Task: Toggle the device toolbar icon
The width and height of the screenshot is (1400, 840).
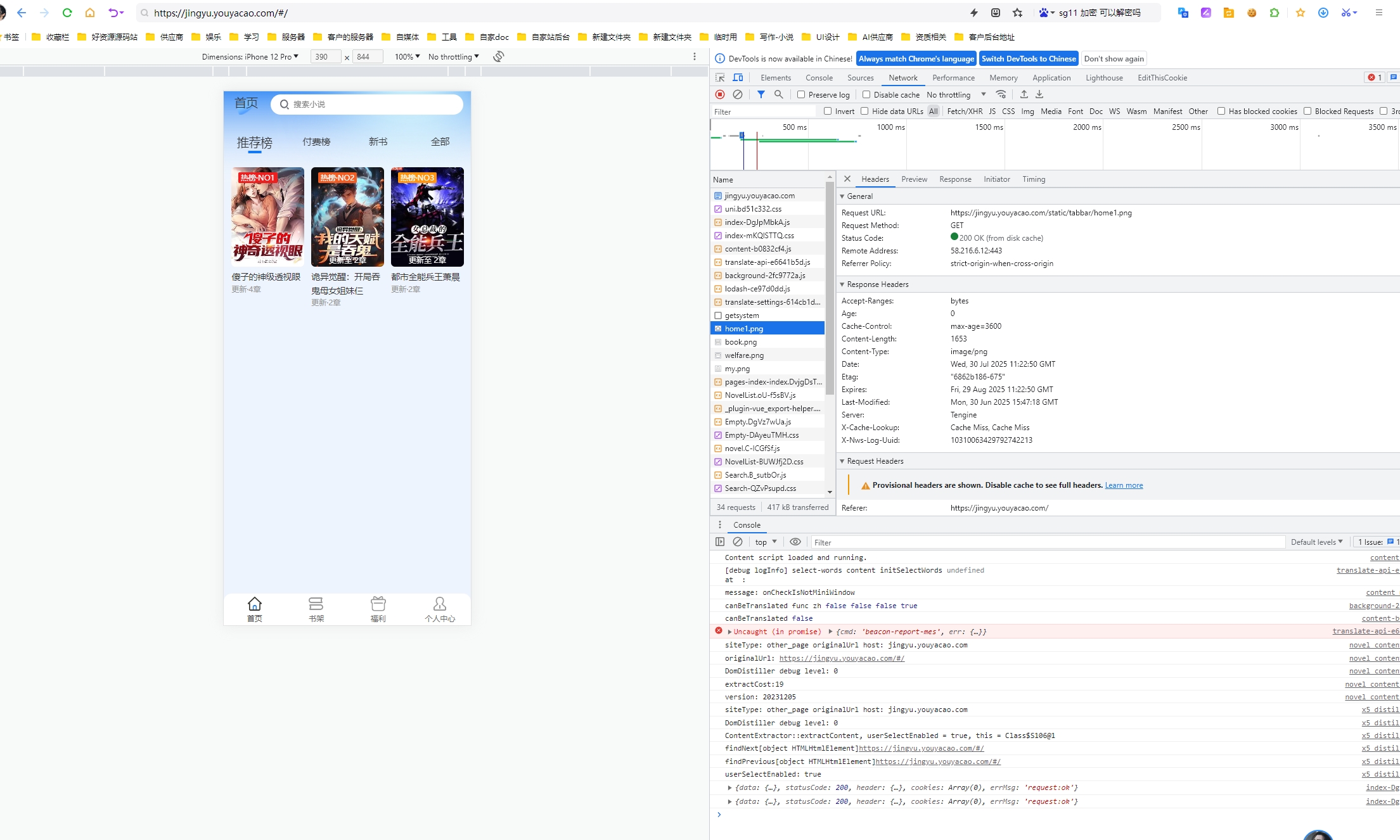Action: tap(738, 77)
